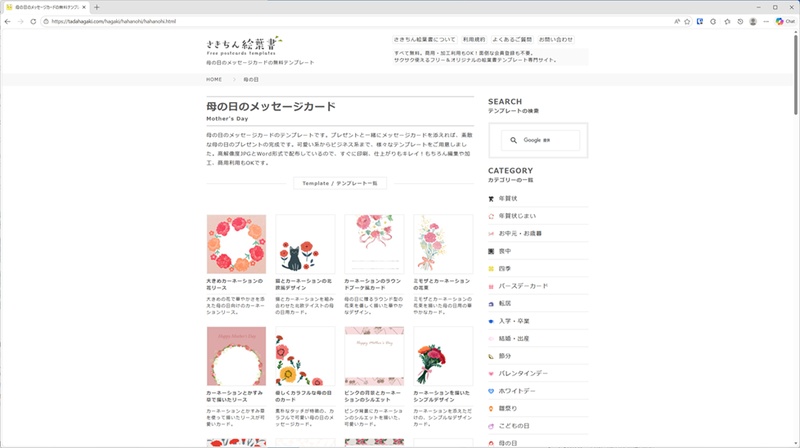Open the carnation wreath thumbnail 大きめカーネーションの花リース
Image resolution: width=800 pixels, height=448 pixels.
[236, 244]
